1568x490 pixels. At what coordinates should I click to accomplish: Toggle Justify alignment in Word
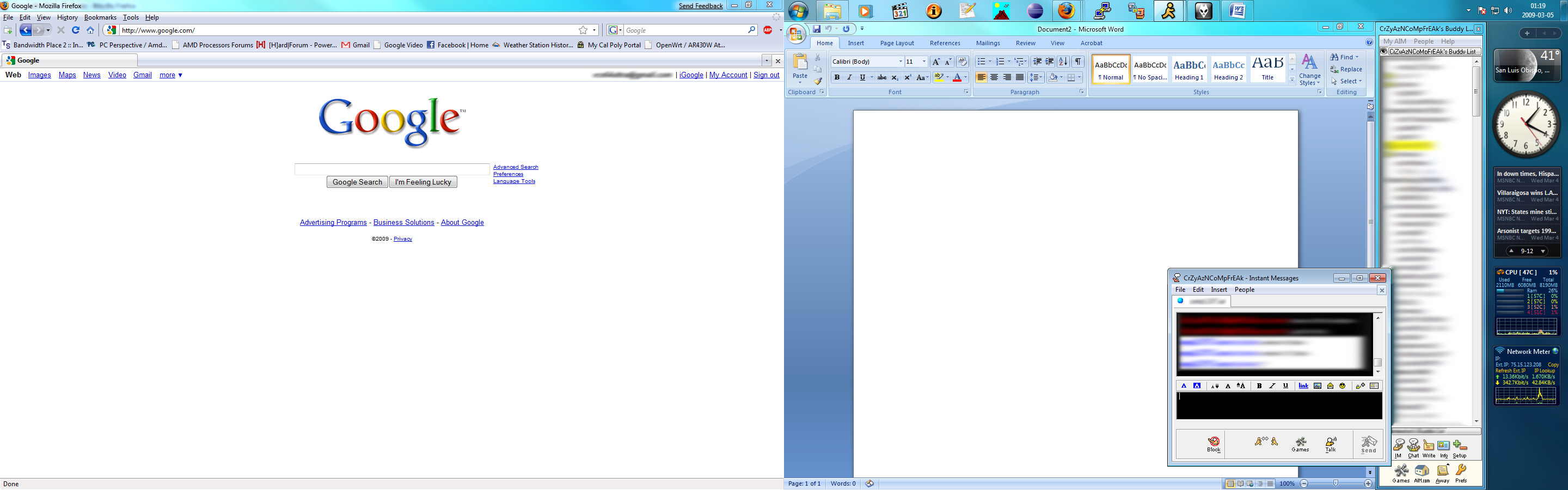[1020, 77]
